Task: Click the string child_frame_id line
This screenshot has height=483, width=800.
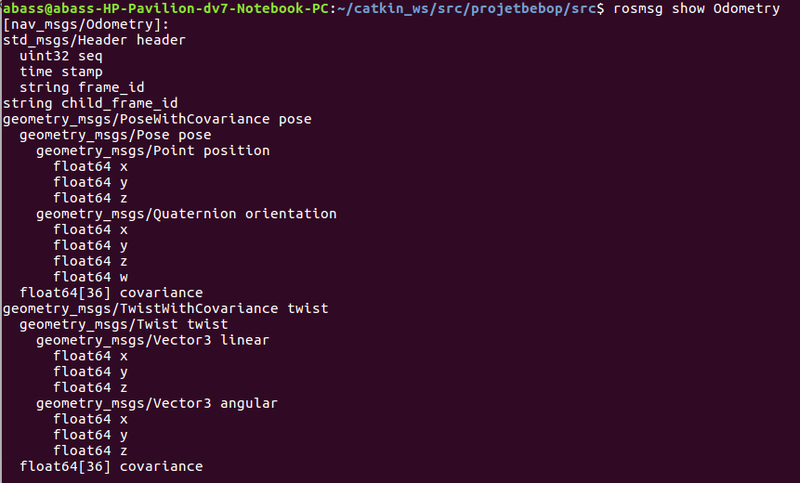Action: (x=90, y=103)
